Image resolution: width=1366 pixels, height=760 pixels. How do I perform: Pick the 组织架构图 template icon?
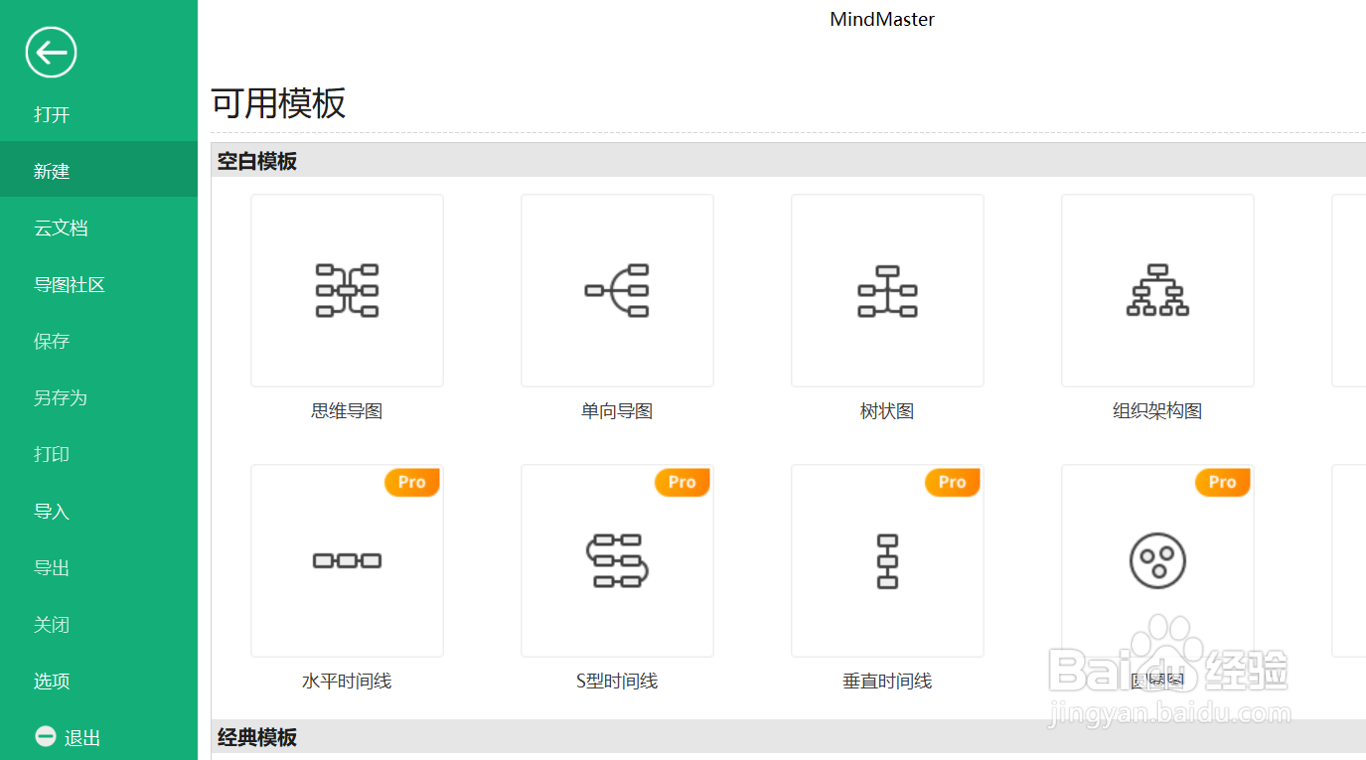(1157, 290)
